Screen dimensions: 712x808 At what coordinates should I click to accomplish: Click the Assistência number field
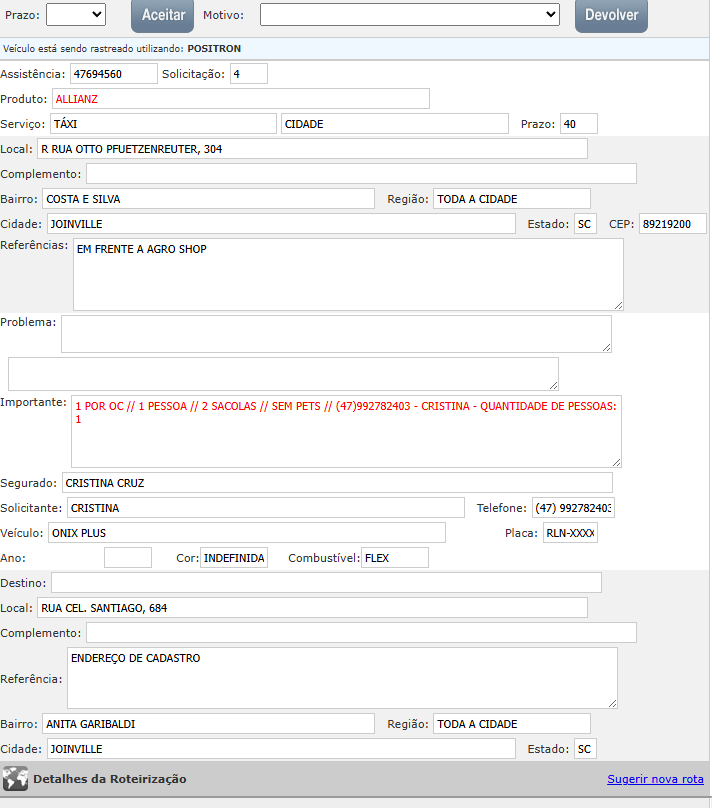coord(113,73)
